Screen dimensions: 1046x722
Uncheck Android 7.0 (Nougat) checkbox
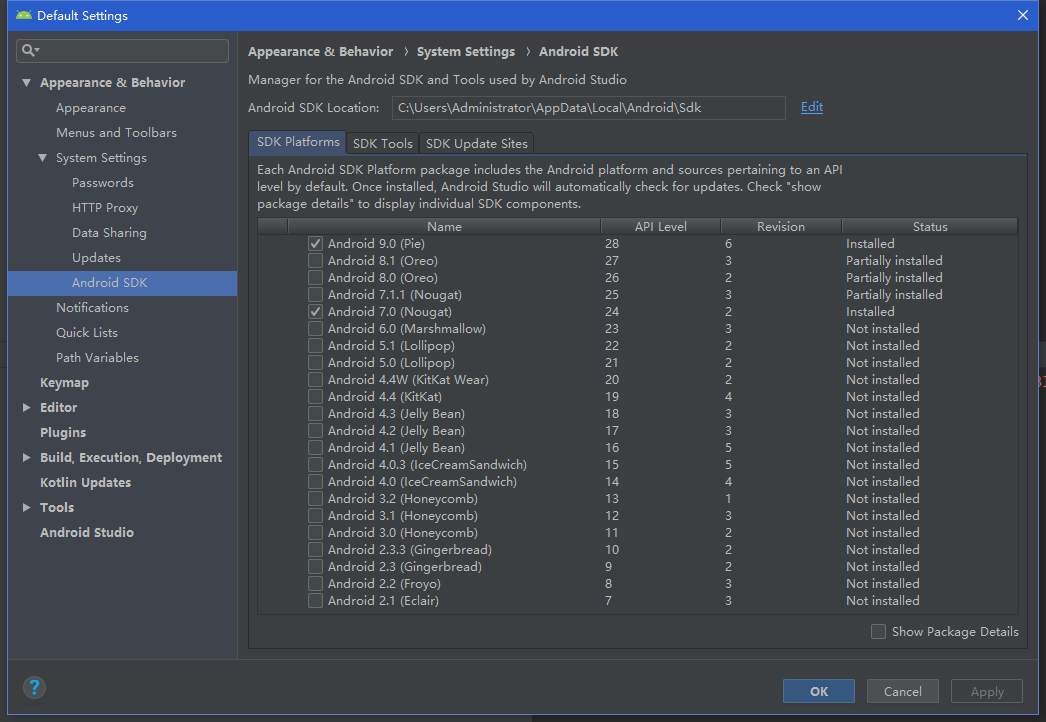click(316, 312)
